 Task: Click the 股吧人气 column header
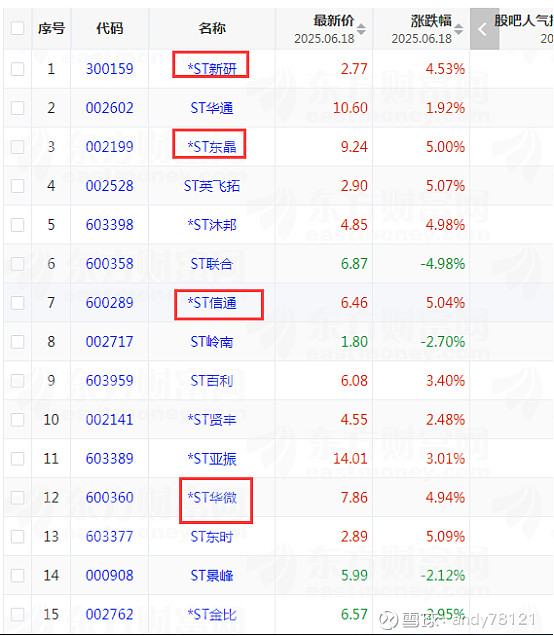[524, 21]
